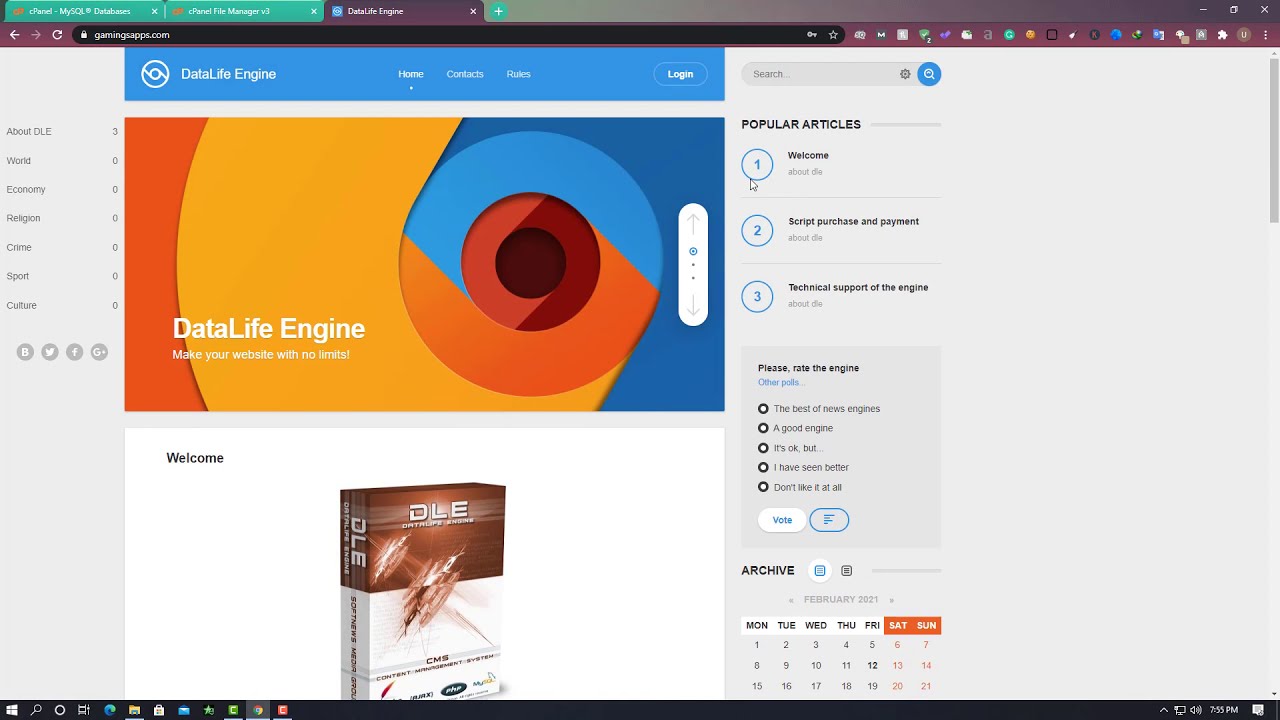Open Sport category in sidebar
The height and width of the screenshot is (720, 1280).
(18, 276)
